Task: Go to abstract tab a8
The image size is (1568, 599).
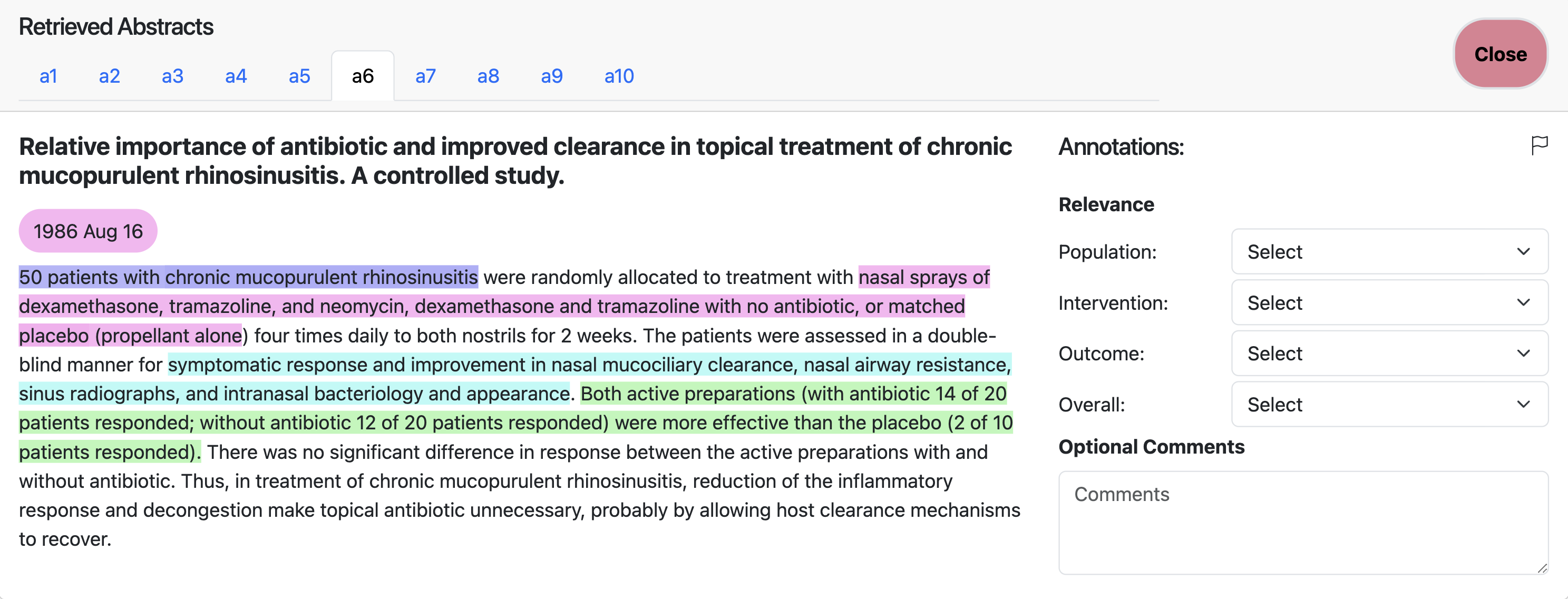Action: pos(488,76)
